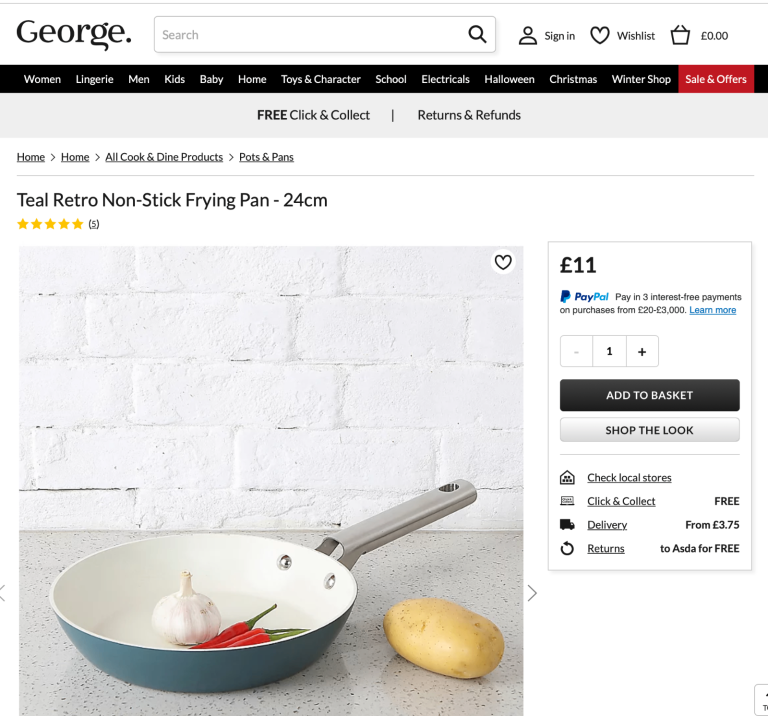Show next product image with right chevron

click(532, 593)
